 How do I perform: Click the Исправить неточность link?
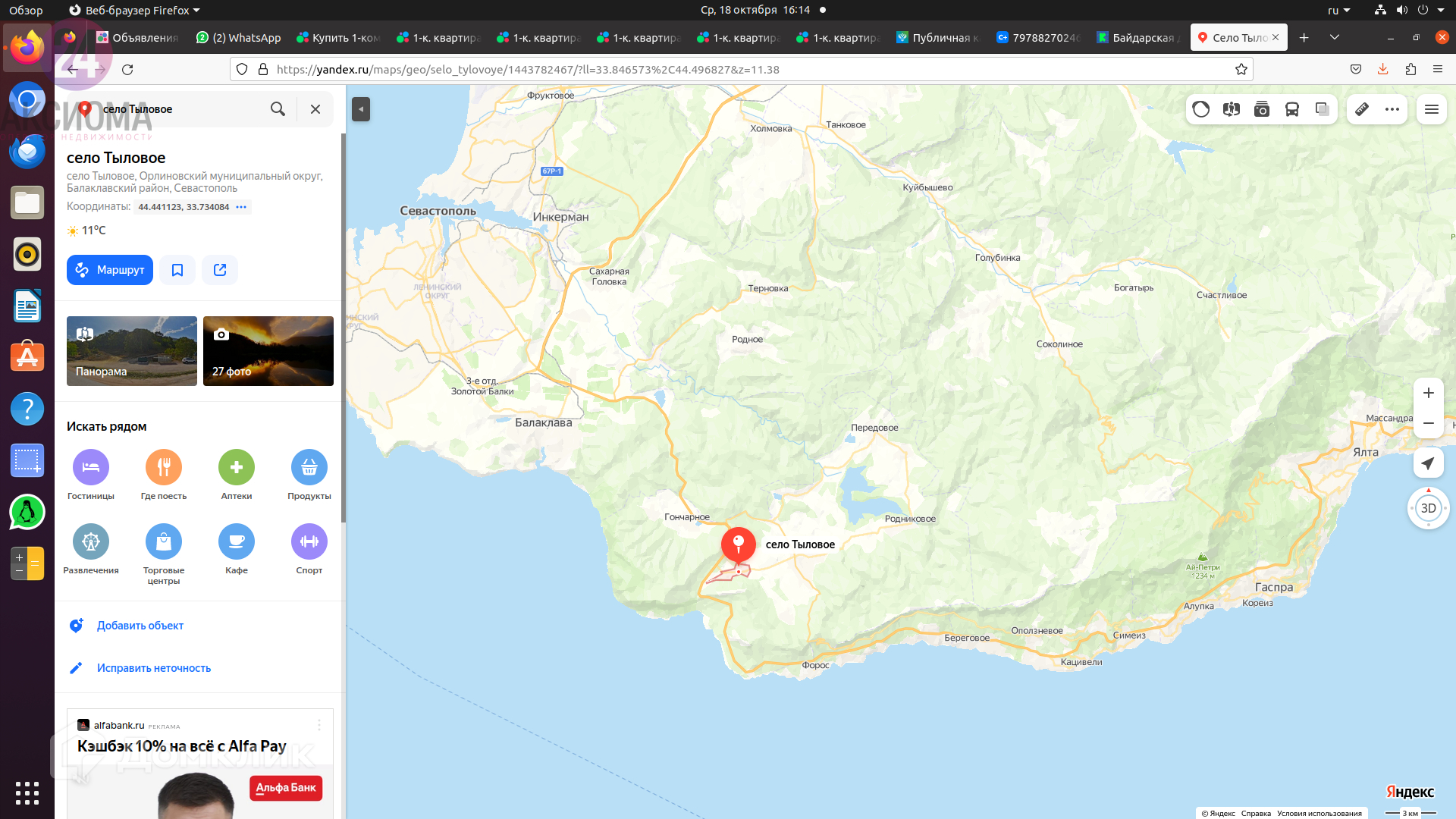pos(154,668)
